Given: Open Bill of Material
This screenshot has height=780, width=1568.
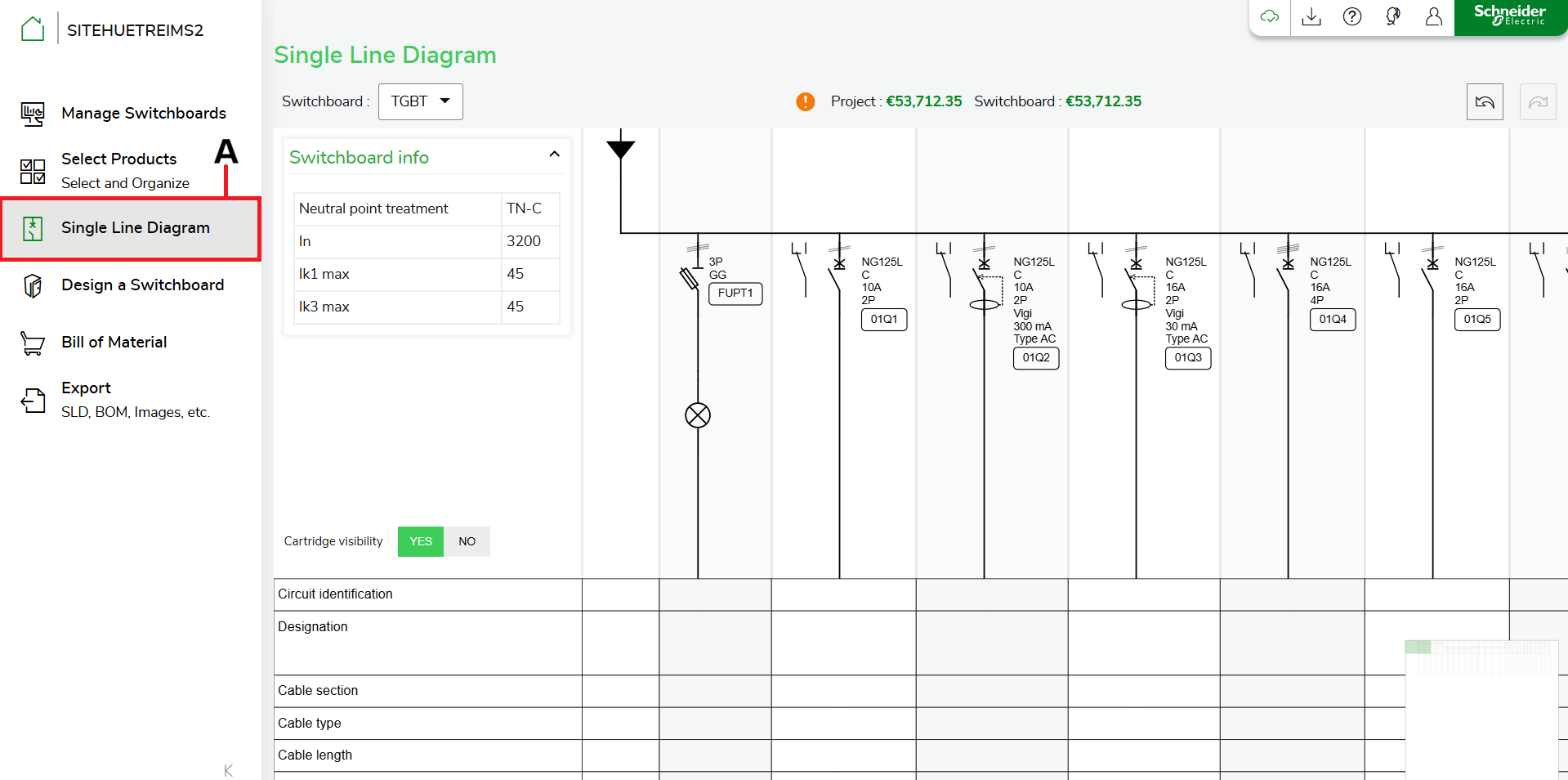Looking at the screenshot, I should (114, 342).
